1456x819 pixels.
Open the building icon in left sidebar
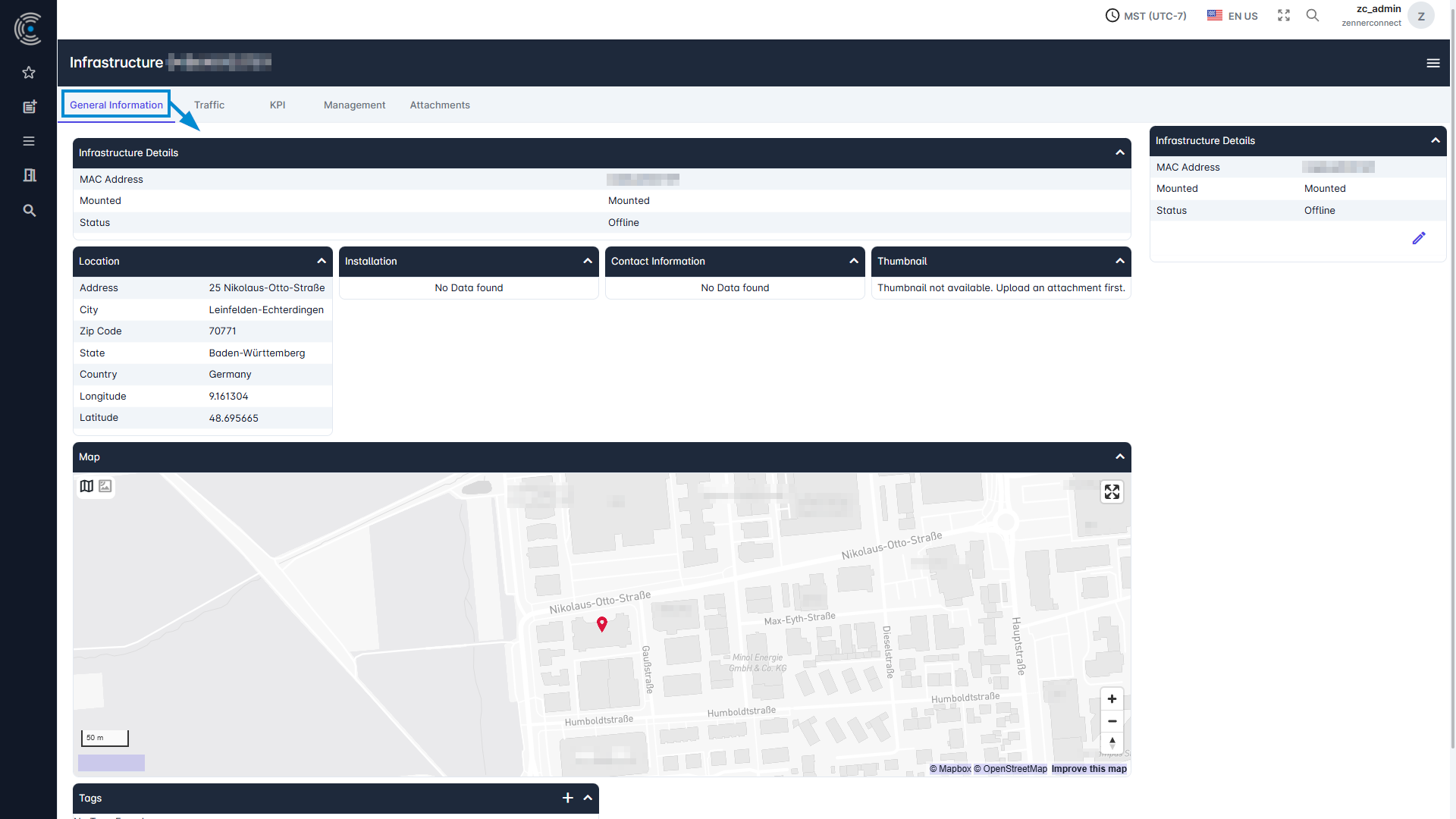point(29,175)
